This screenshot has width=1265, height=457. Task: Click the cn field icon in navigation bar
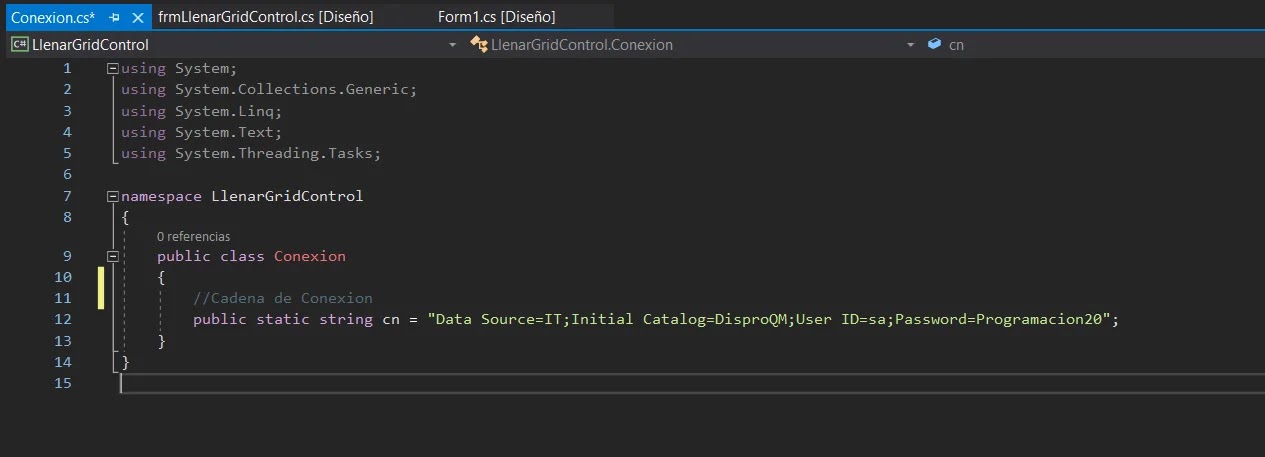[x=935, y=45]
